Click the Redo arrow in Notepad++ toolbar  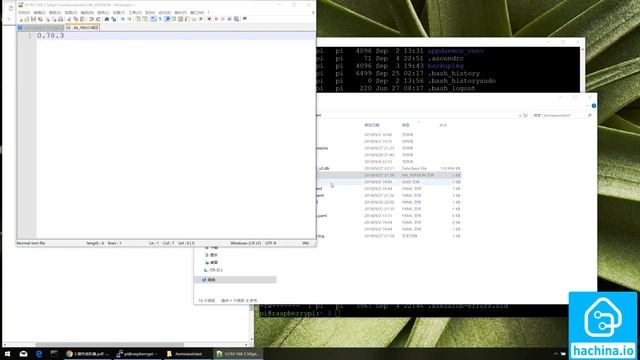tap(98, 19)
